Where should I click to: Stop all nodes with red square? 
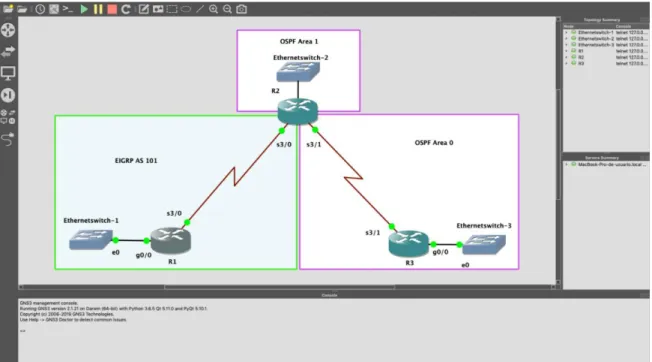coord(112,9)
